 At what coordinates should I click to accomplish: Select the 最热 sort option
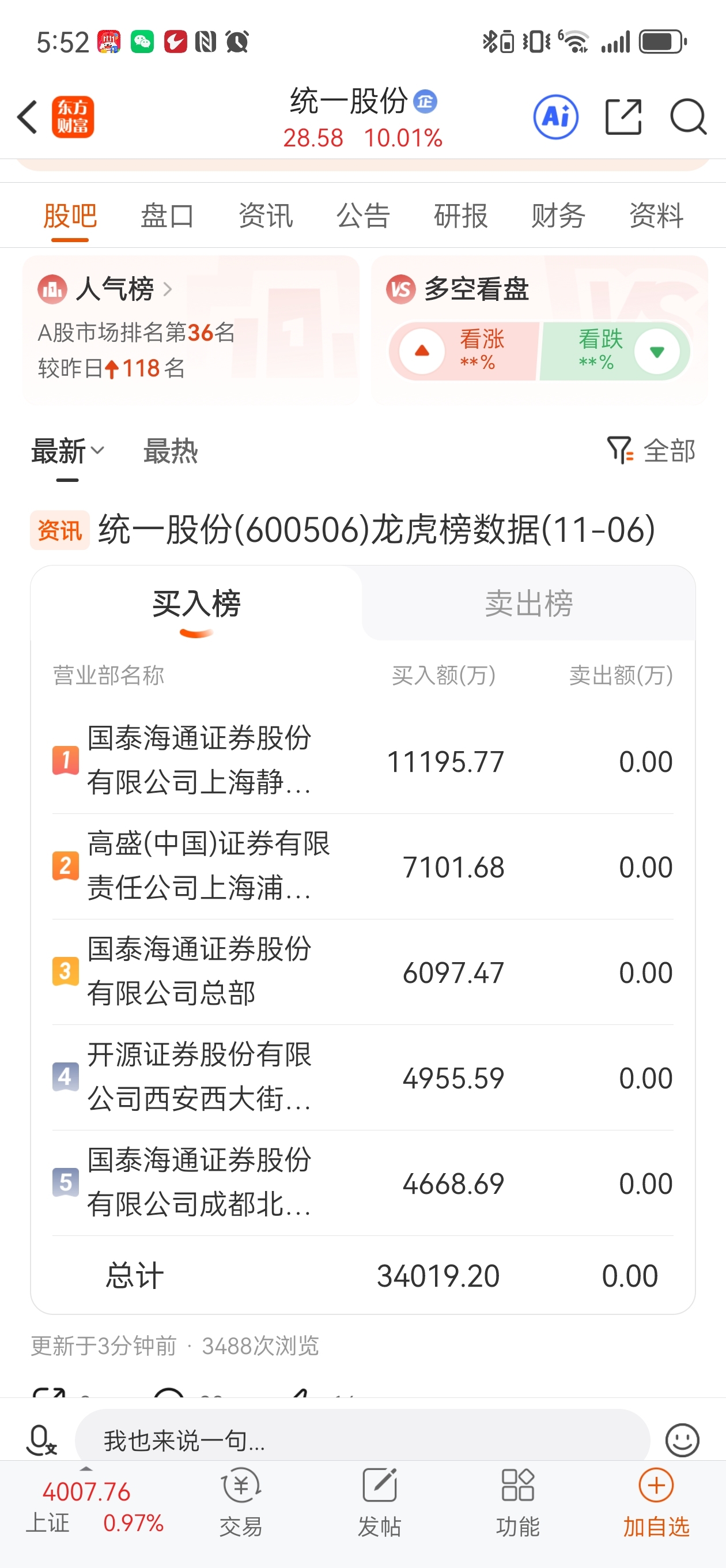tap(171, 451)
